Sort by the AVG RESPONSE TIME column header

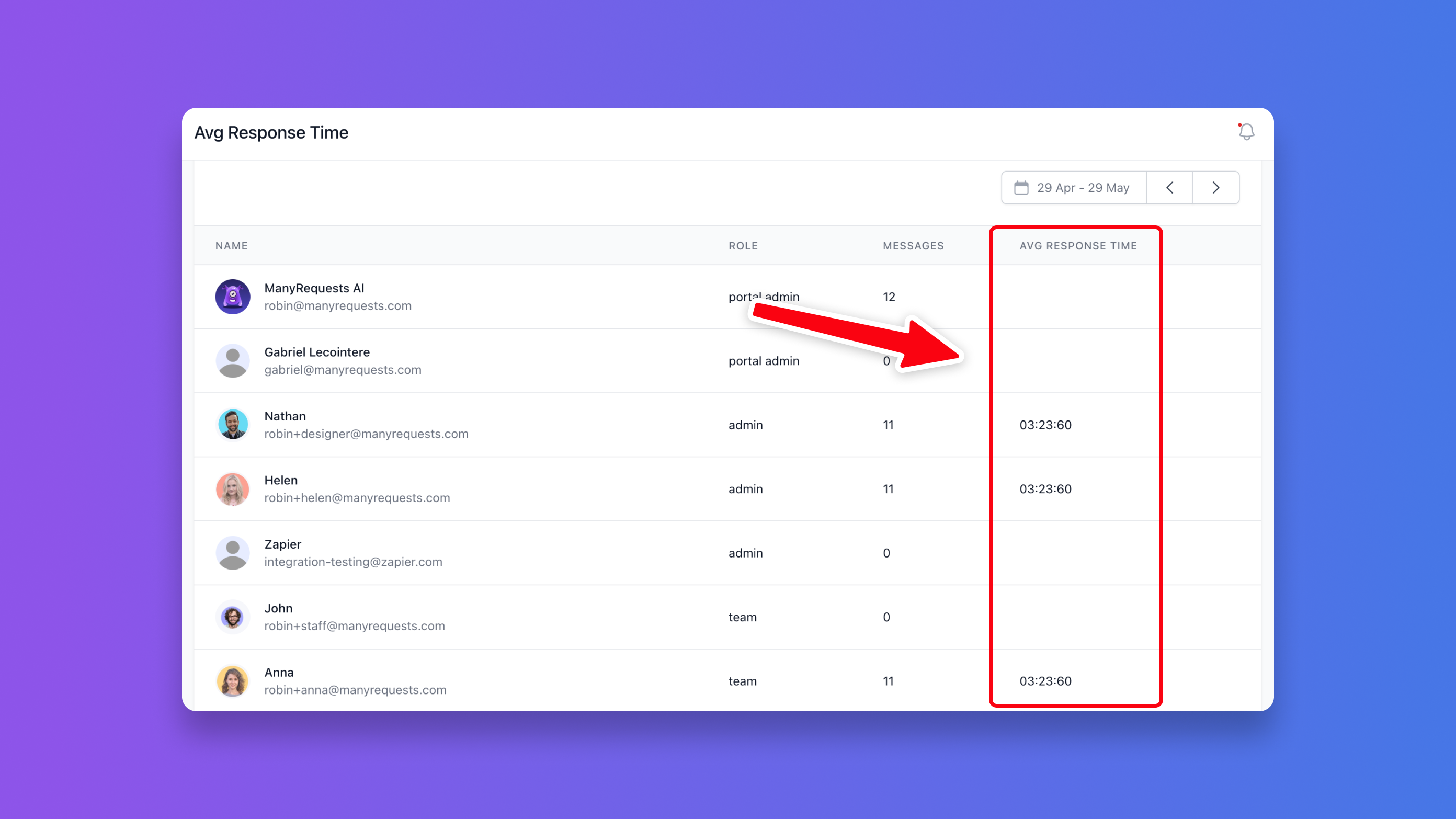click(x=1078, y=246)
